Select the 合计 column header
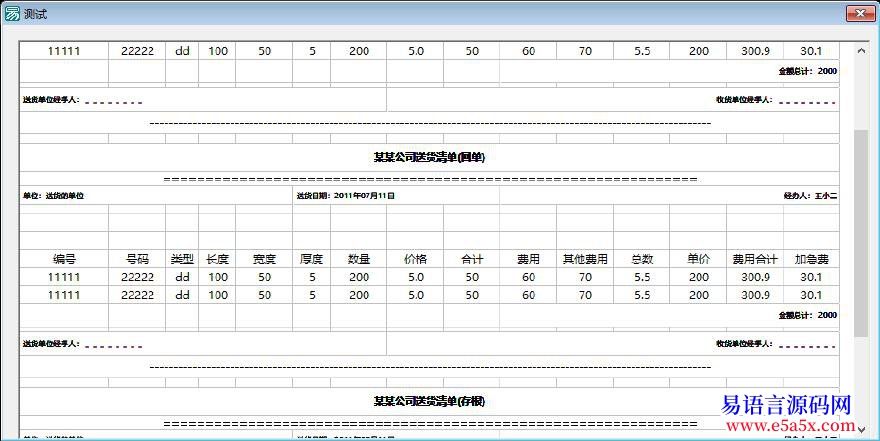Viewport: 880px width, 441px height. coord(472,259)
